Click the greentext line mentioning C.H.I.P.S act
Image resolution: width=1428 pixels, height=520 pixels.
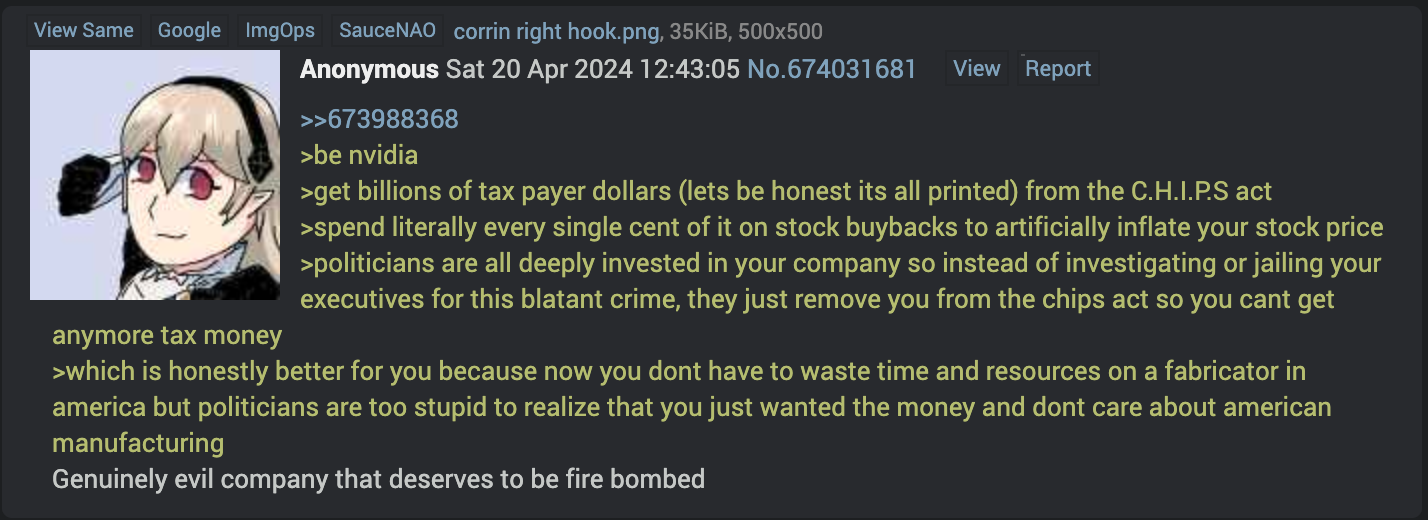(x=786, y=191)
